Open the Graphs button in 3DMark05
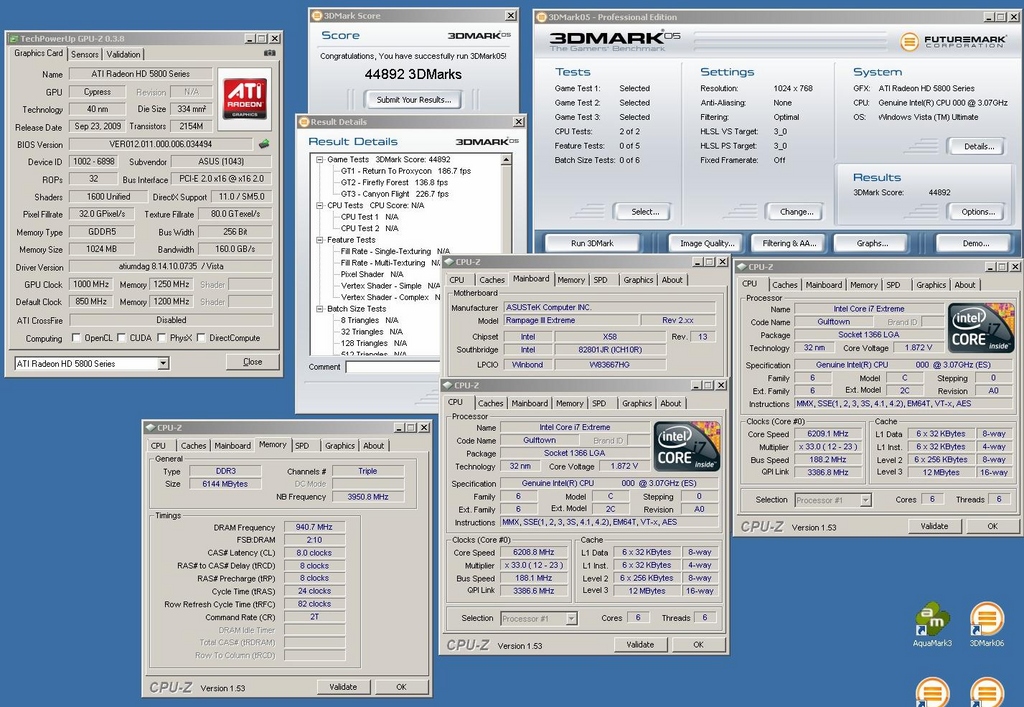The height and width of the screenshot is (707, 1024). (x=872, y=244)
